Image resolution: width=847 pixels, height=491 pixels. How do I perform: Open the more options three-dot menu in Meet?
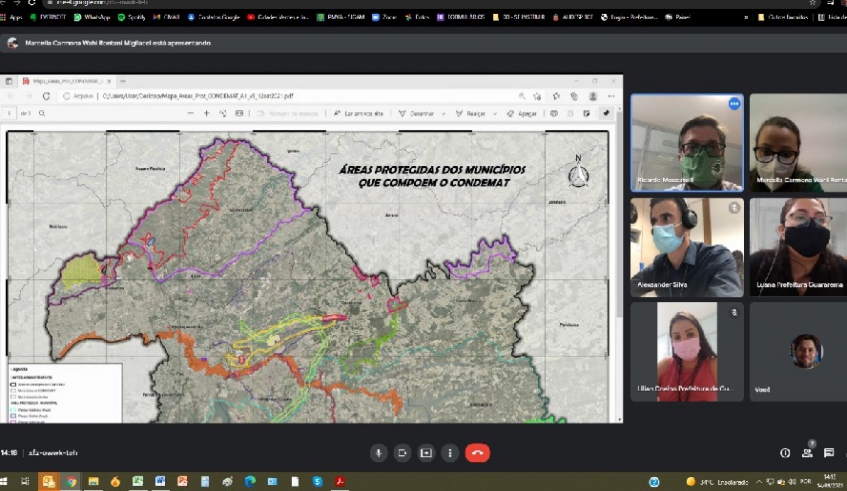[x=450, y=453]
